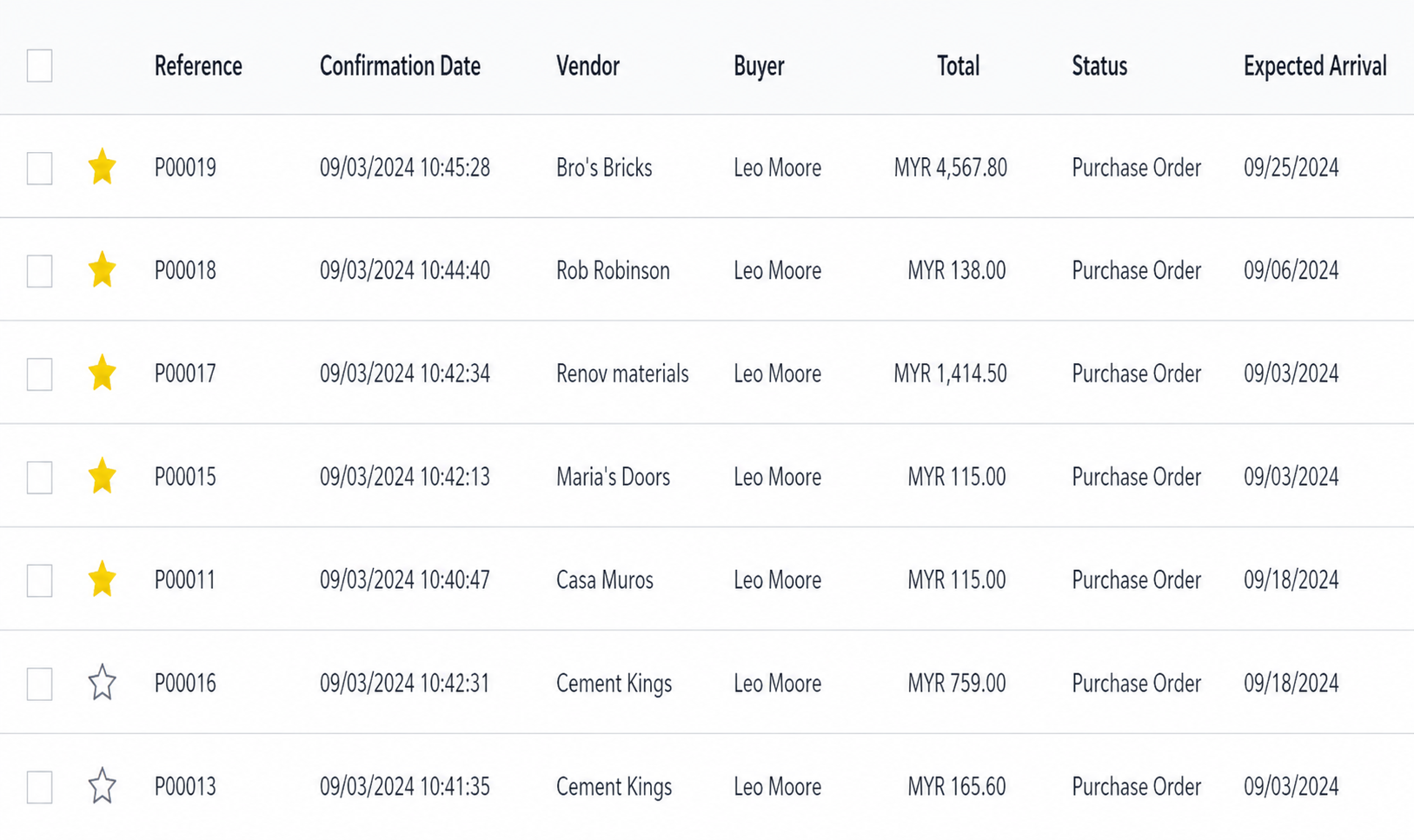Mark P00013 as favorite with star
1414x840 pixels.
pyautogui.click(x=102, y=786)
